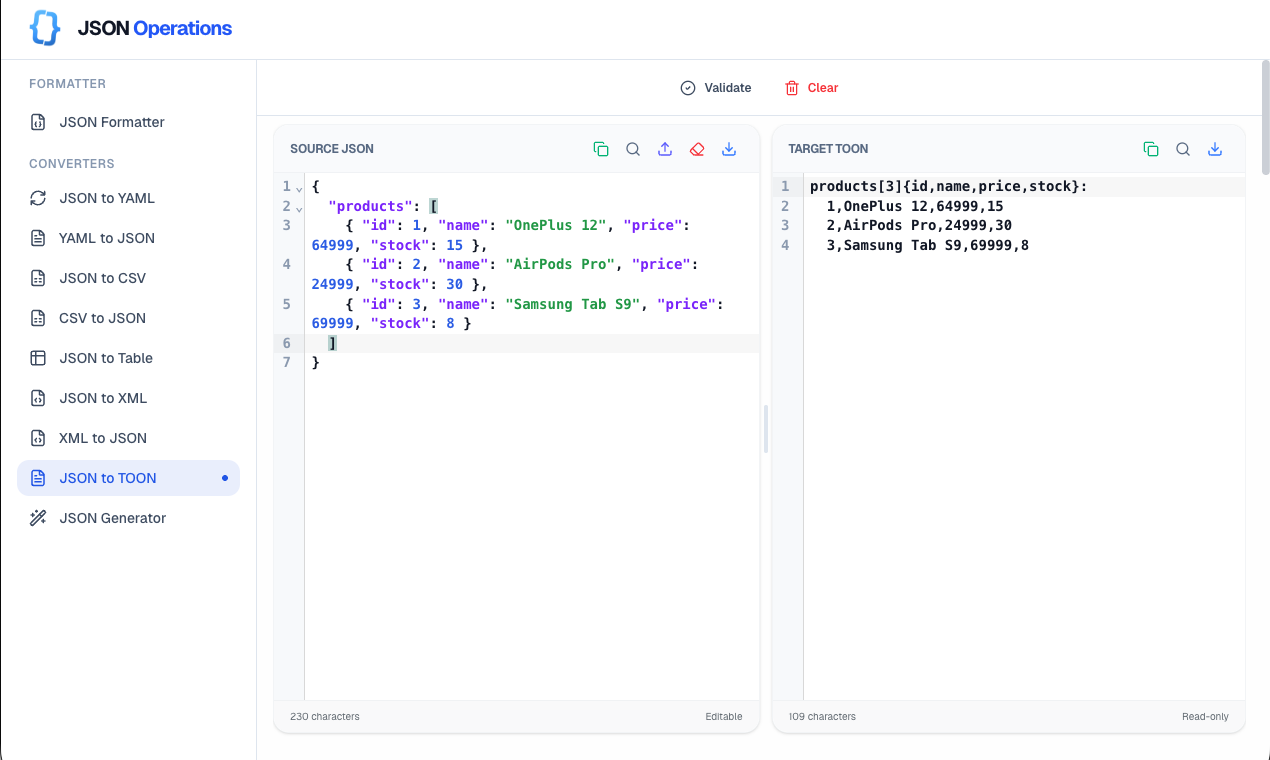Switch to the CSV to JSON tool
Viewport: 1270px width, 760px height.
[101, 318]
